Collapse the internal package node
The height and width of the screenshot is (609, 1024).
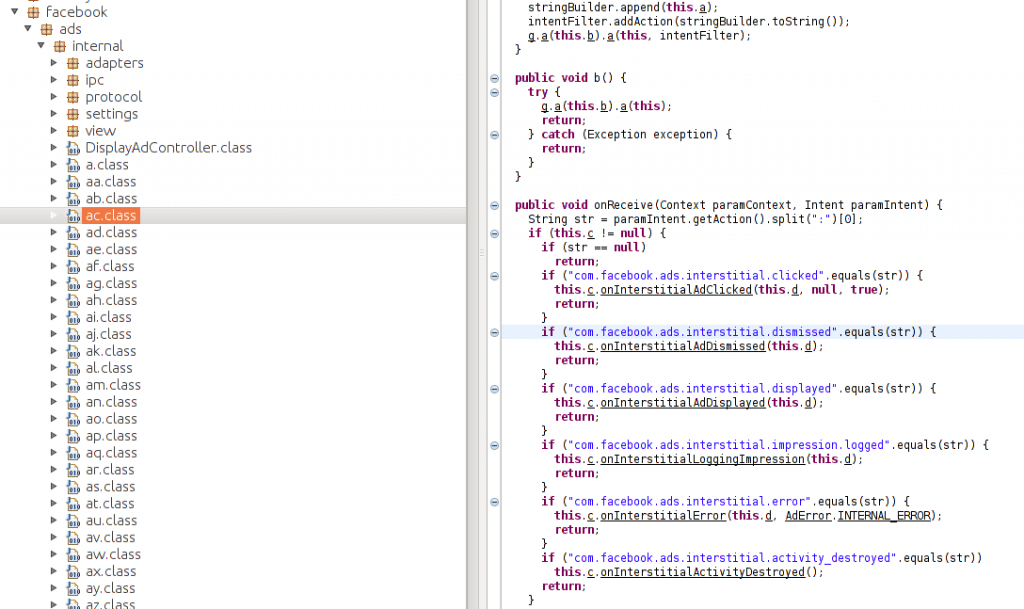41,45
